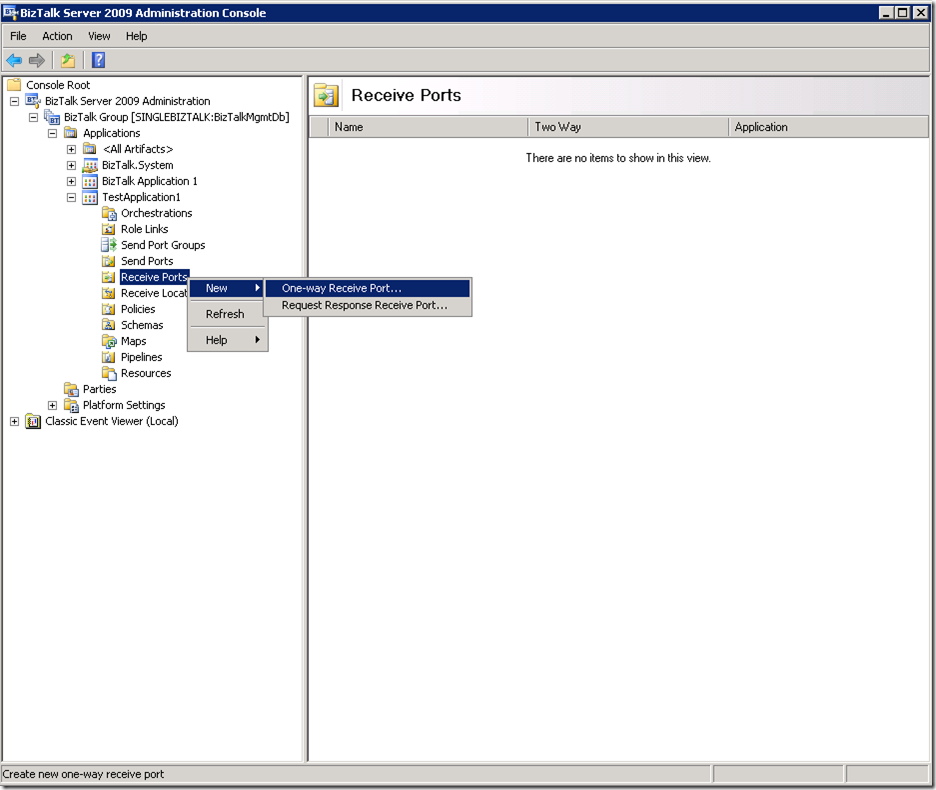The width and height of the screenshot is (936, 790).
Task: Open the File menu
Action: pyautogui.click(x=19, y=36)
